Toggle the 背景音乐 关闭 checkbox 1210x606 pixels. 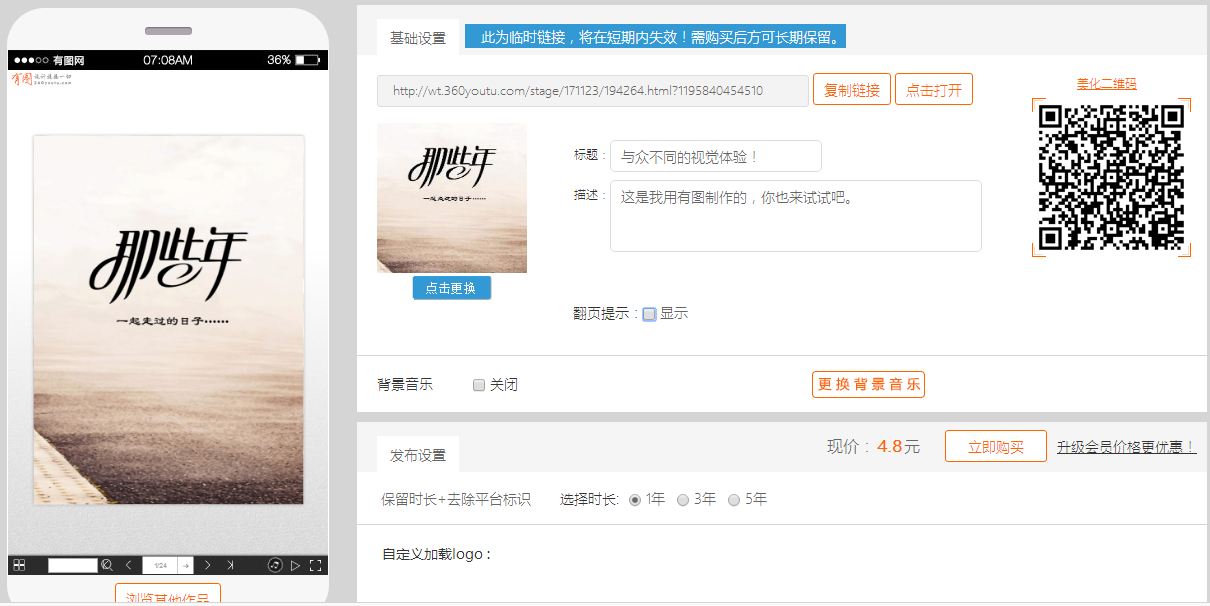(x=479, y=385)
